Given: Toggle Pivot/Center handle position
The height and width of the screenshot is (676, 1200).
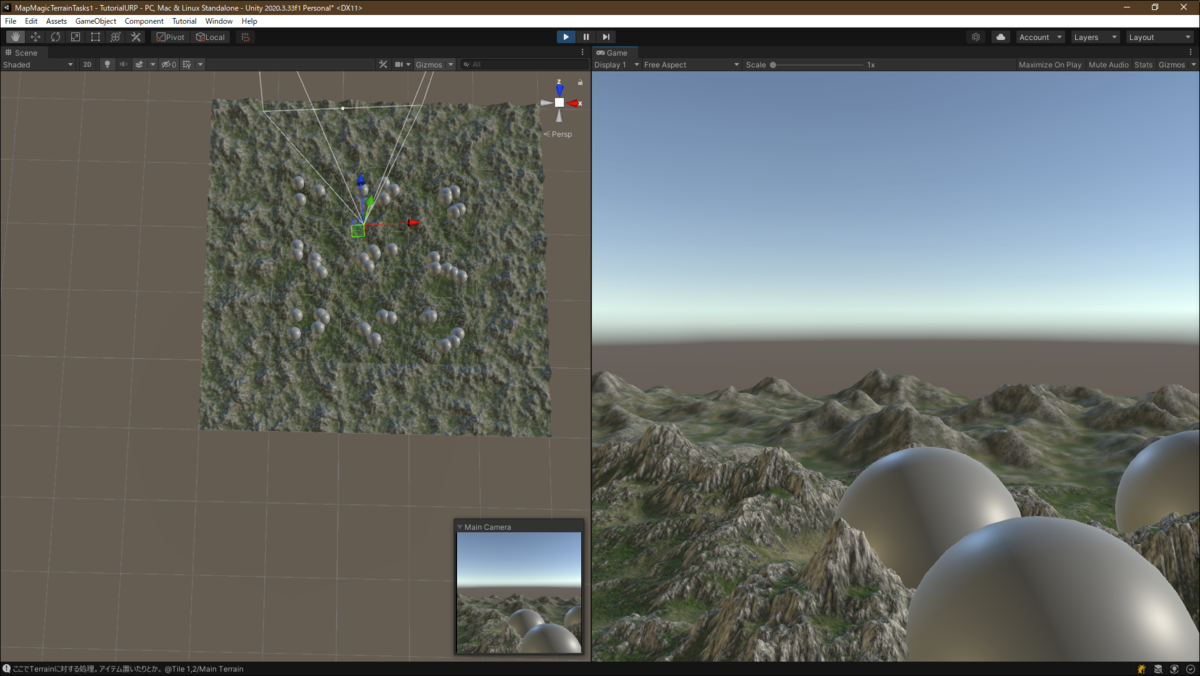Looking at the screenshot, I should click(x=170, y=37).
